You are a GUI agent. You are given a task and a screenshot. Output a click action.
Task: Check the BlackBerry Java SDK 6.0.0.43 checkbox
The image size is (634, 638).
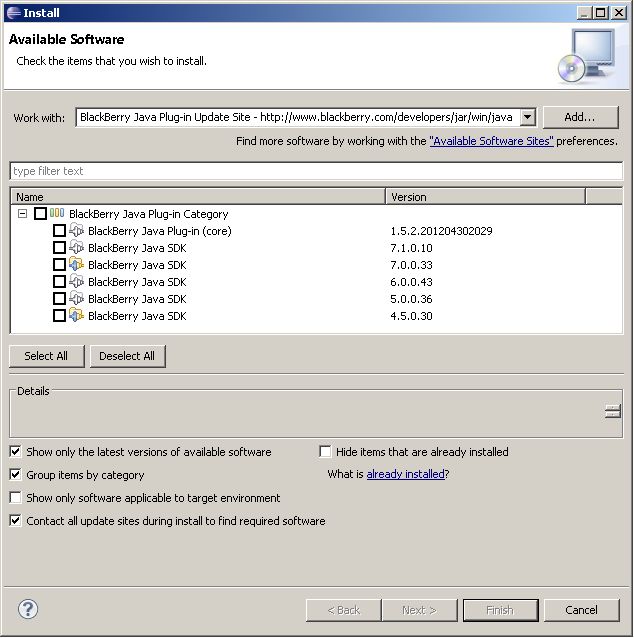point(59,282)
